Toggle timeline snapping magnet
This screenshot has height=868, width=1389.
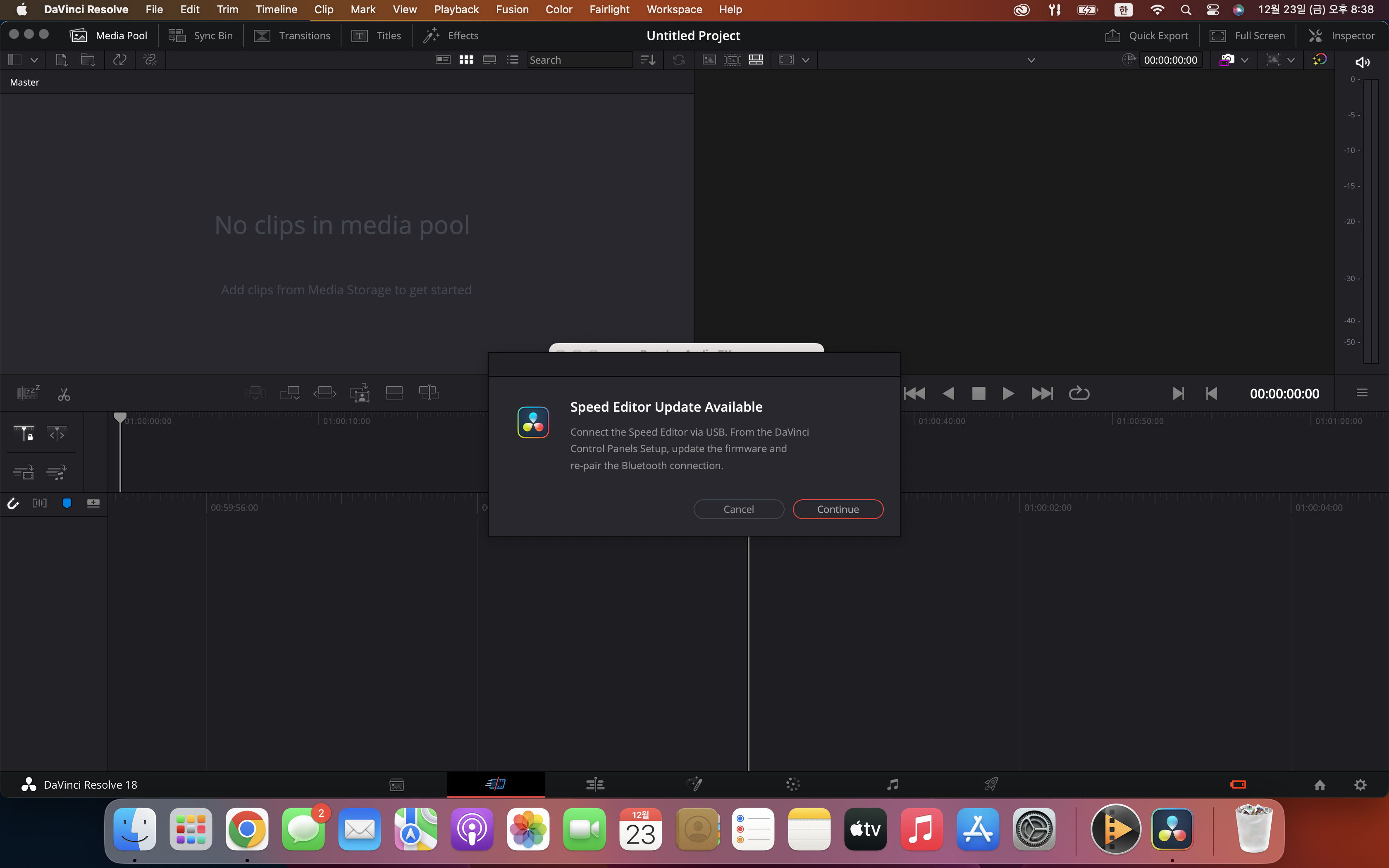pyautogui.click(x=13, y=503)
